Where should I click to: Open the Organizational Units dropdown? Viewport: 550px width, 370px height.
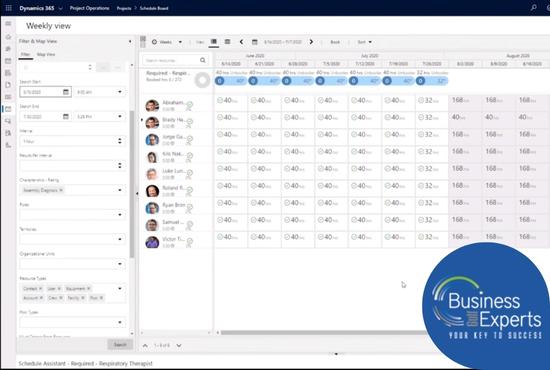point(120,264)
